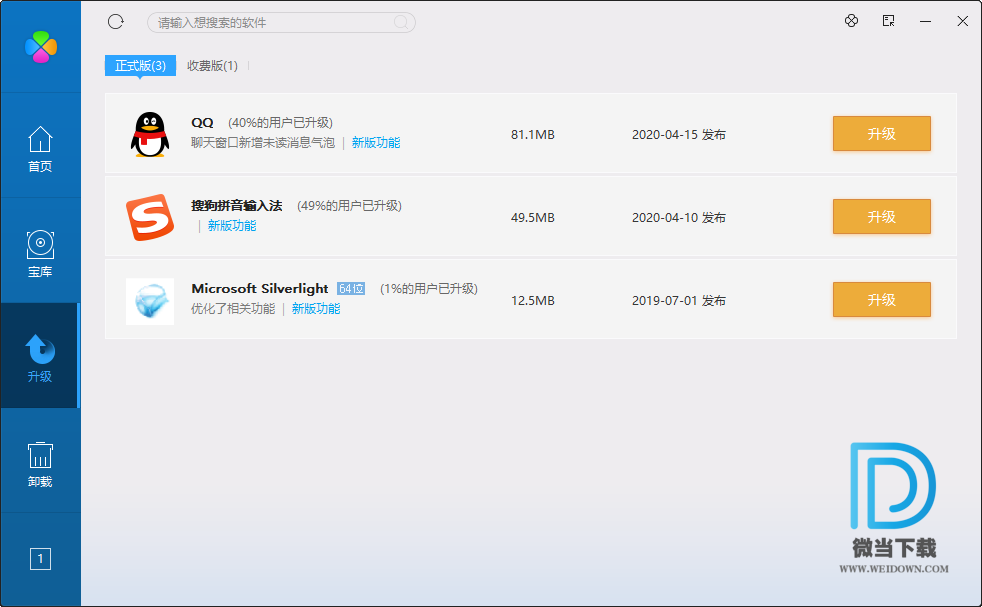The width and height of the screenshot is (982, 607).
Task: Click the refresh circular arrow icon
Action: (x=116, y=22)
